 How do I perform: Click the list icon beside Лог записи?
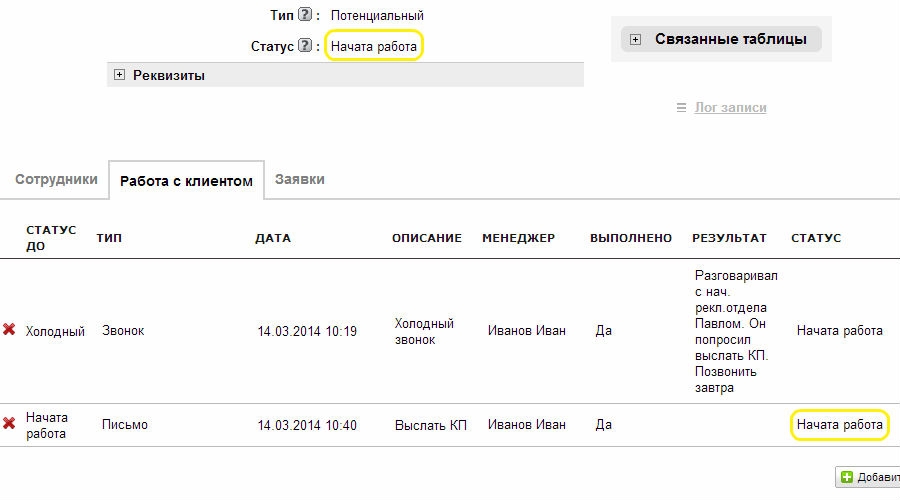(x=682, y=108)
